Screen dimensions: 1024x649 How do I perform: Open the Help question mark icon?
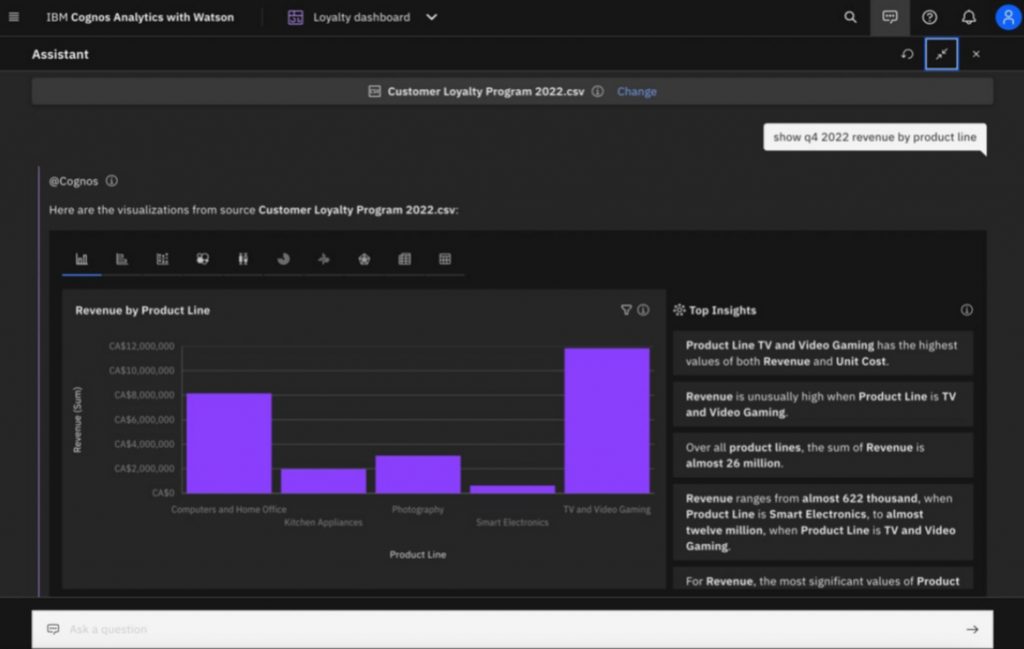pyautogui.click(x=929, y=17)
